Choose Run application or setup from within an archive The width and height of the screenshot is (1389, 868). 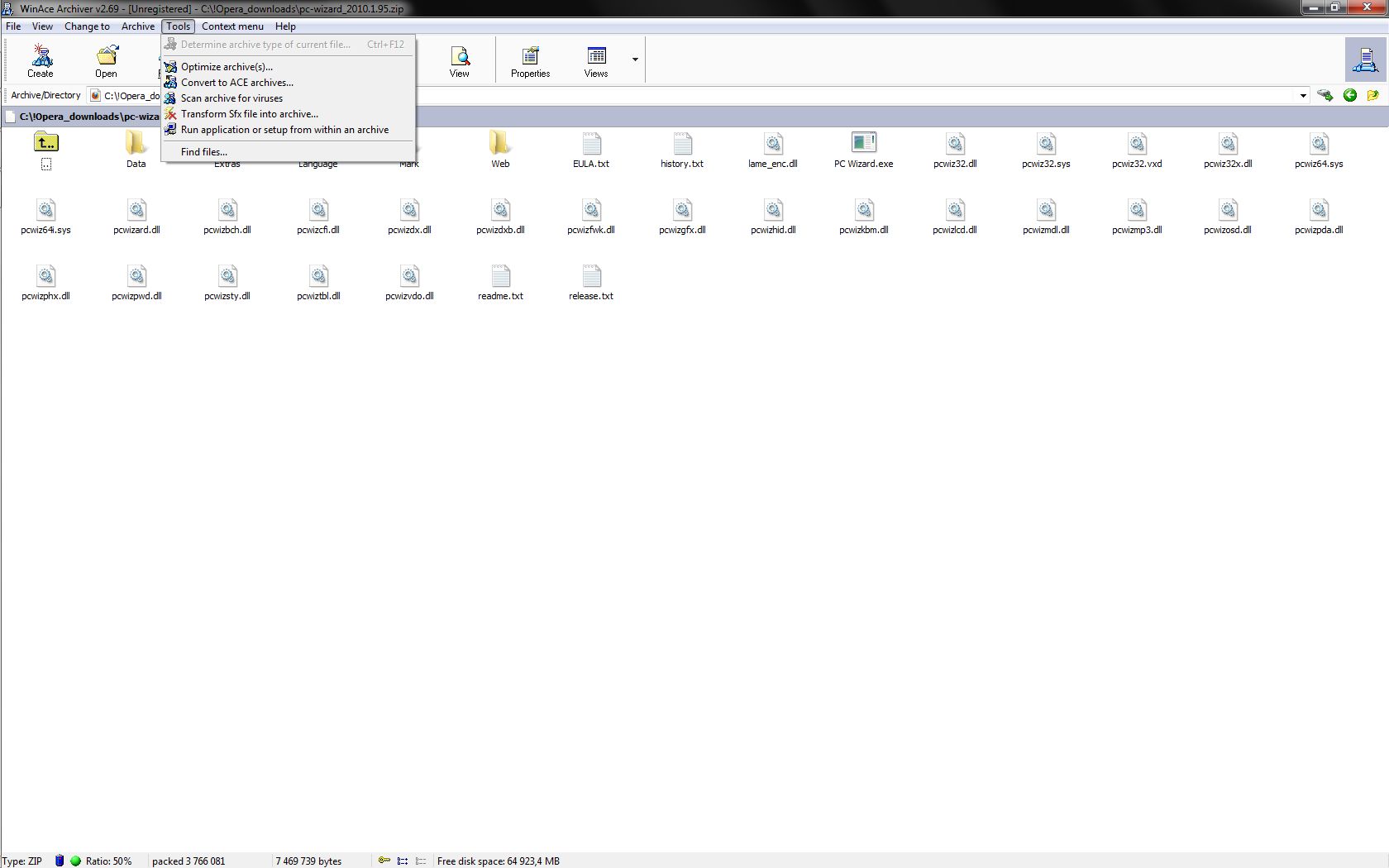(x=288, y=130)
